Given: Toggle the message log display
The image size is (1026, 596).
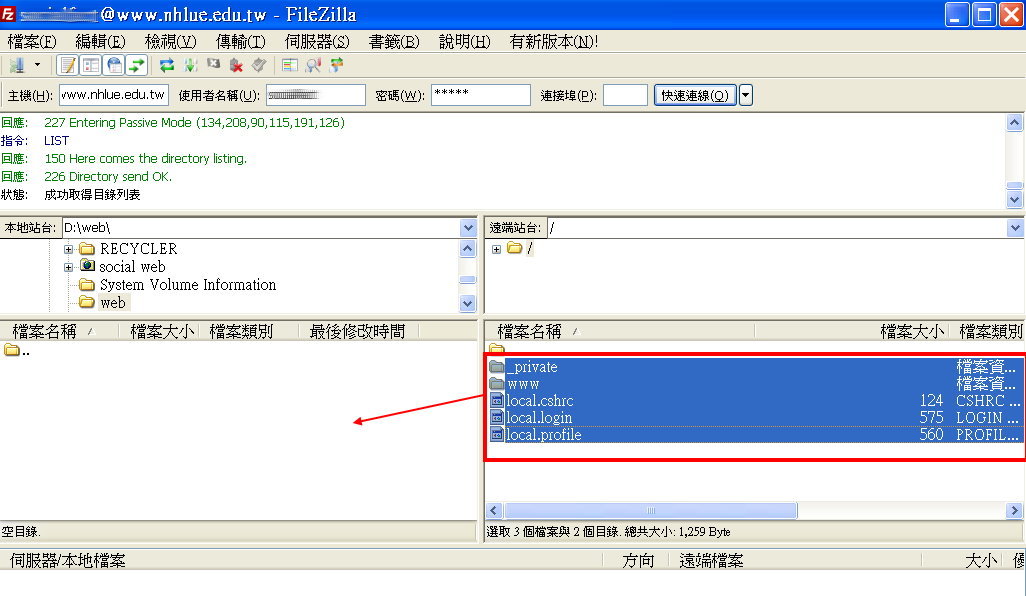Looking at the screenshot, I should [x=68, y=65].
